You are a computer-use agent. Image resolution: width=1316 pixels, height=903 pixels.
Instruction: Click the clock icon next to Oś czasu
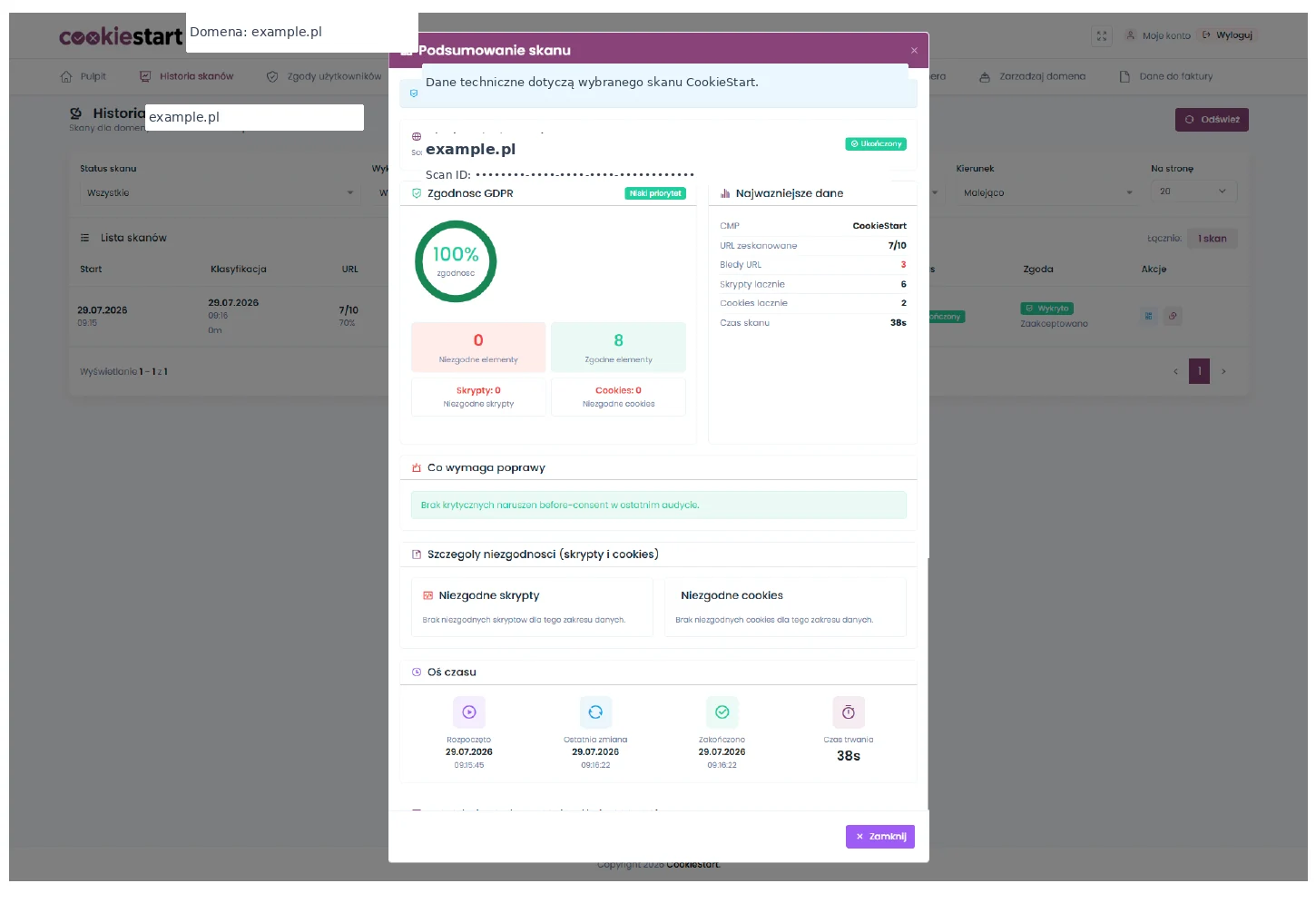(417, 672)
